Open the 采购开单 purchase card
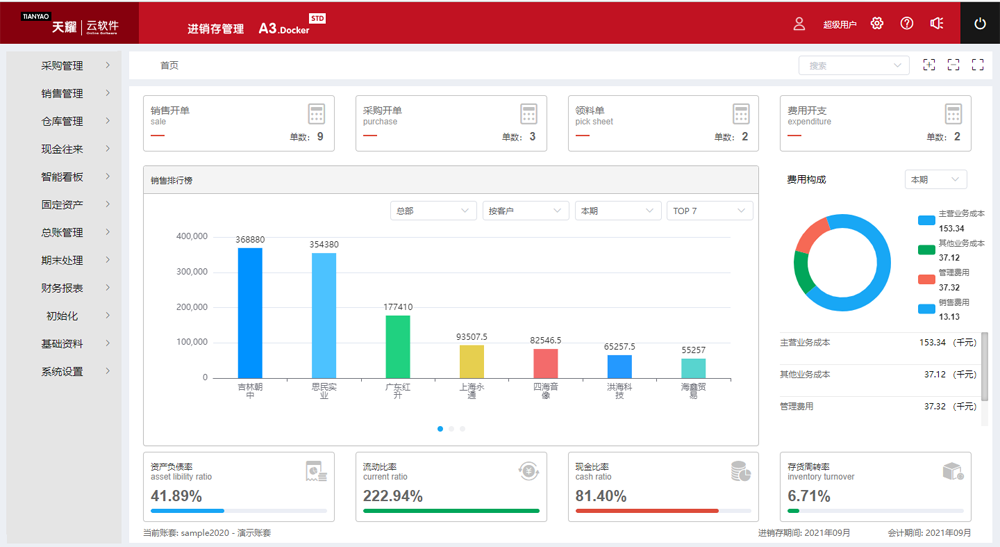 [451, 123]
